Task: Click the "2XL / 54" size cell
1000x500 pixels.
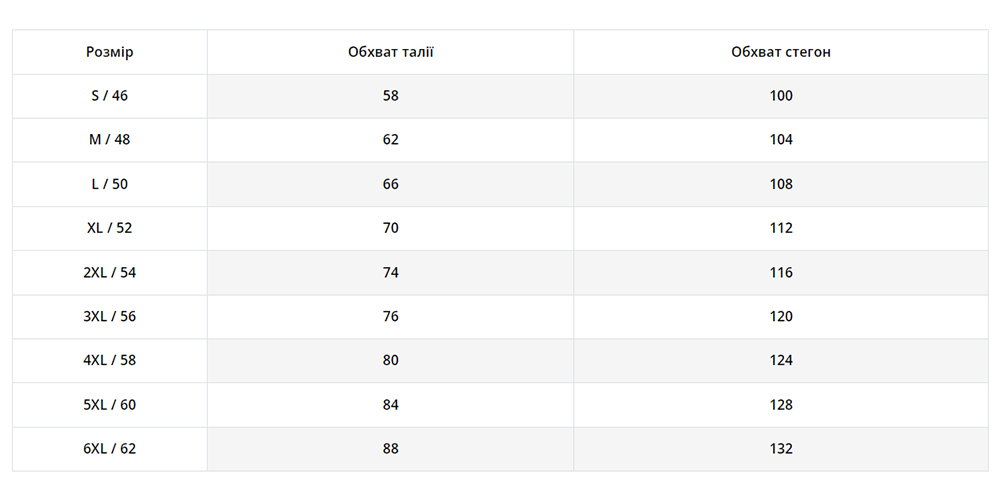Action: click(x=110, y=272)
